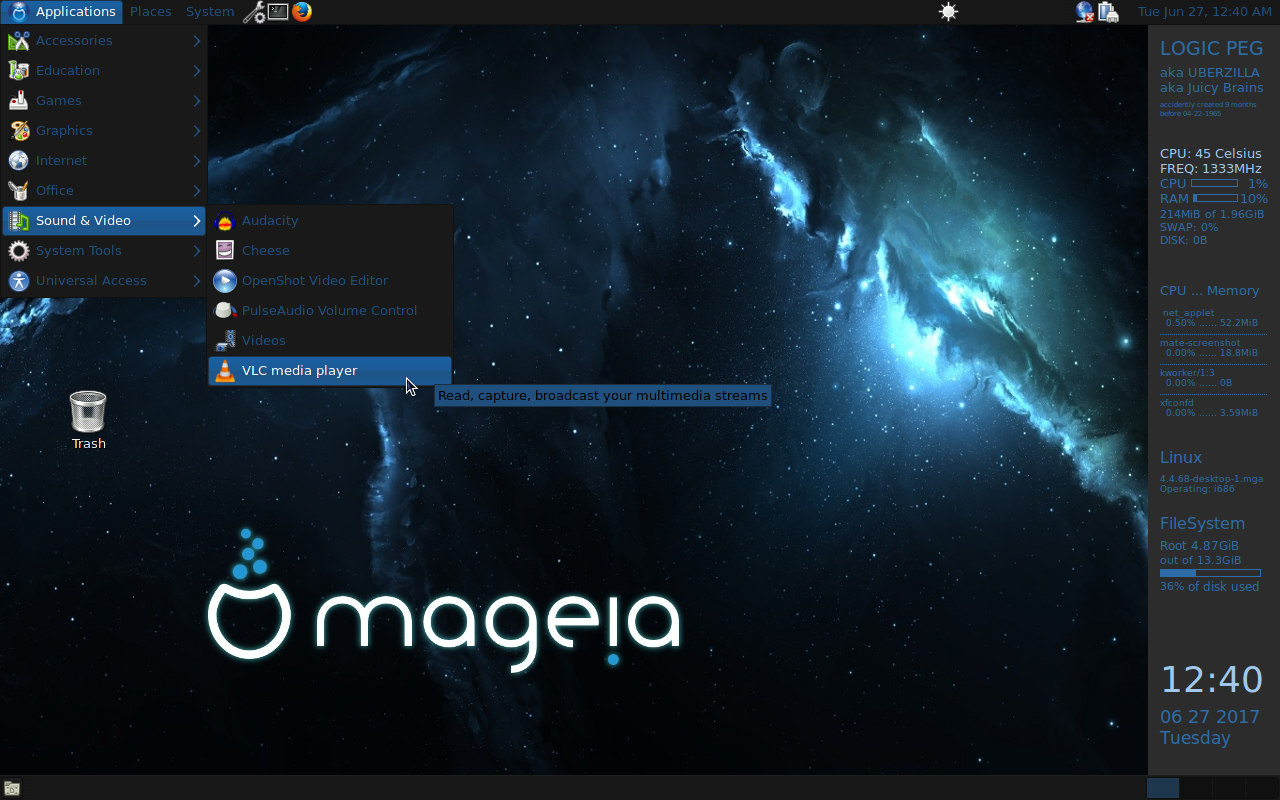Click the 'CPU: 45 Celsius' reading
Viewport: 1280px width, 800px height.
pyautogui.click(x=1211, y=154)
